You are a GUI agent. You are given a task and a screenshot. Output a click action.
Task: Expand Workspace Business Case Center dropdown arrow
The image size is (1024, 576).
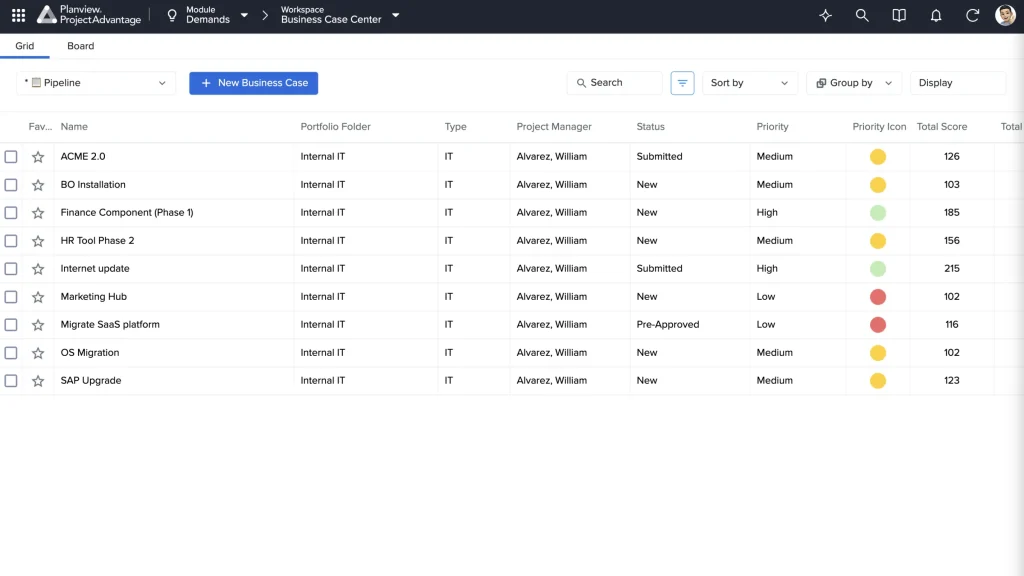[x=395, y=15]
